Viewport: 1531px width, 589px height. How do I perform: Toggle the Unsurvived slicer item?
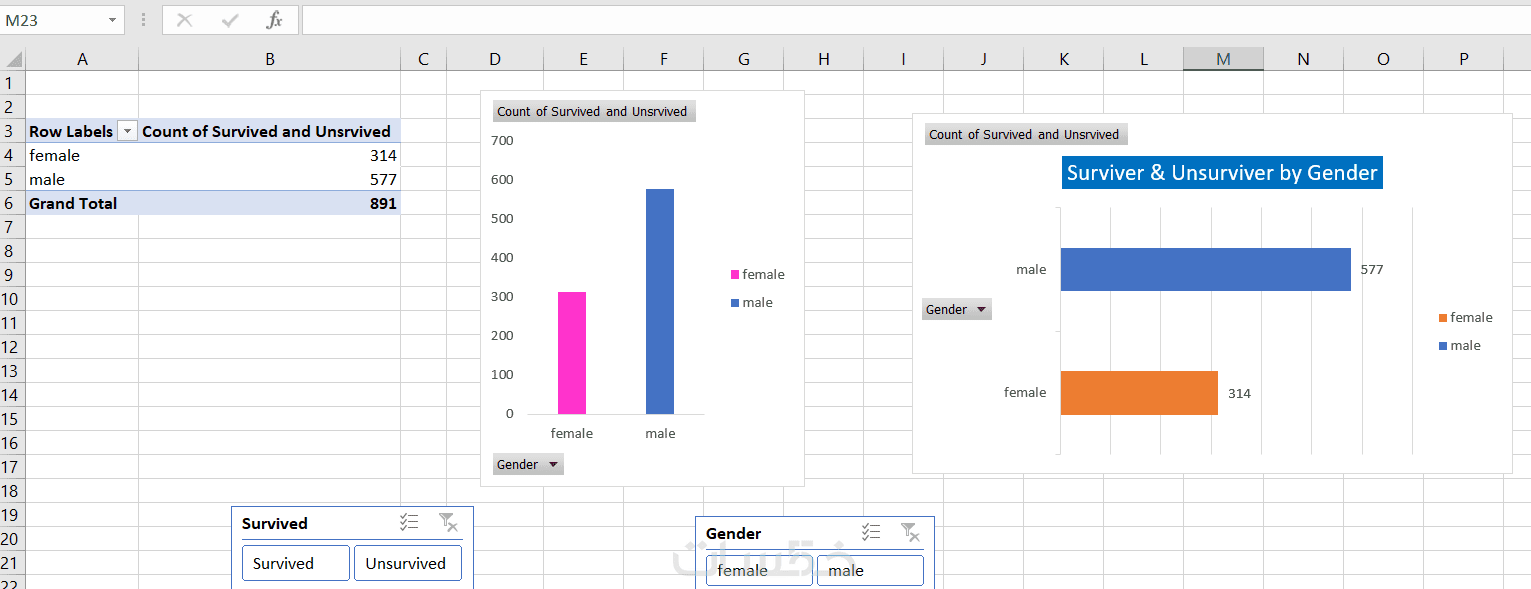point(408,563)
